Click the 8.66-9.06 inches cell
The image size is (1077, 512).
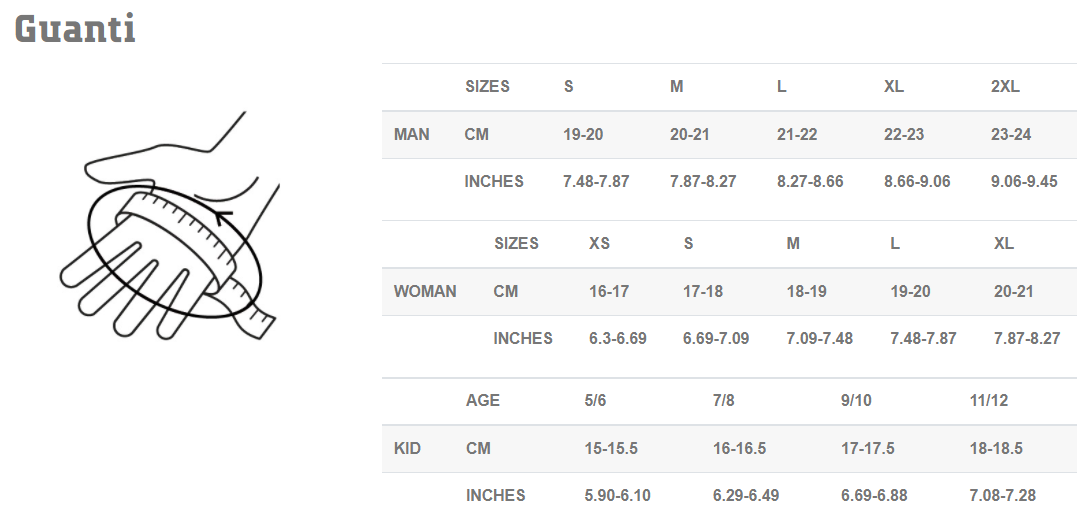917,181
